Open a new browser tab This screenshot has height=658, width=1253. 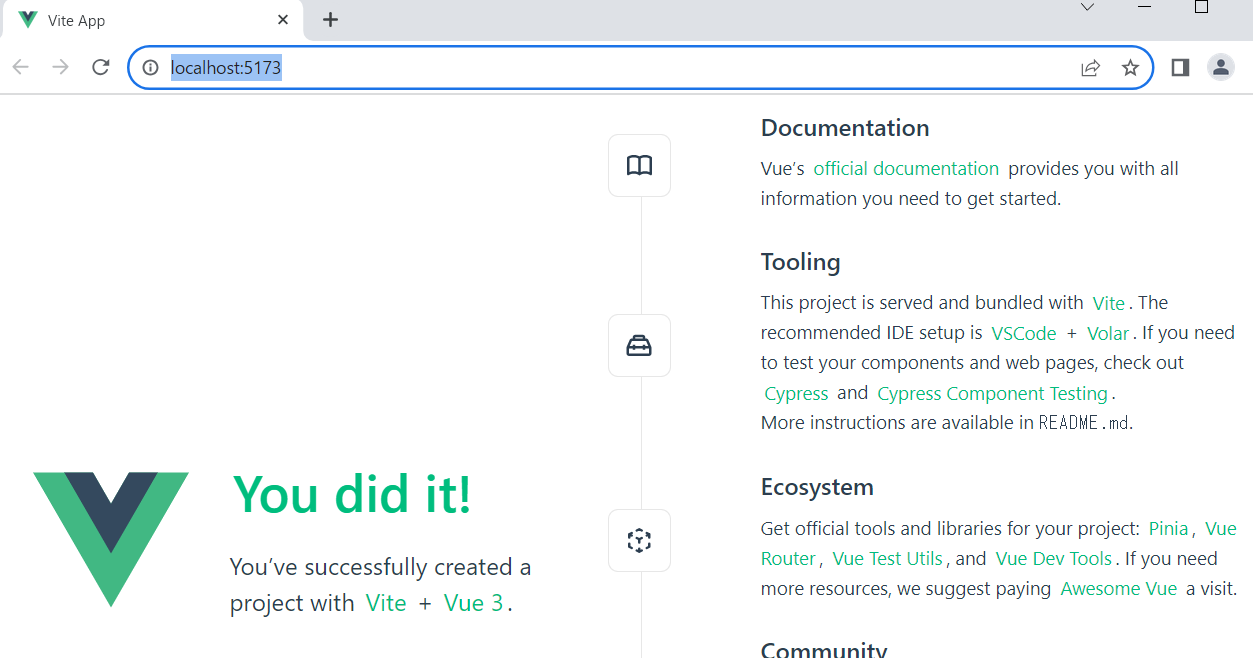(330, 19)
